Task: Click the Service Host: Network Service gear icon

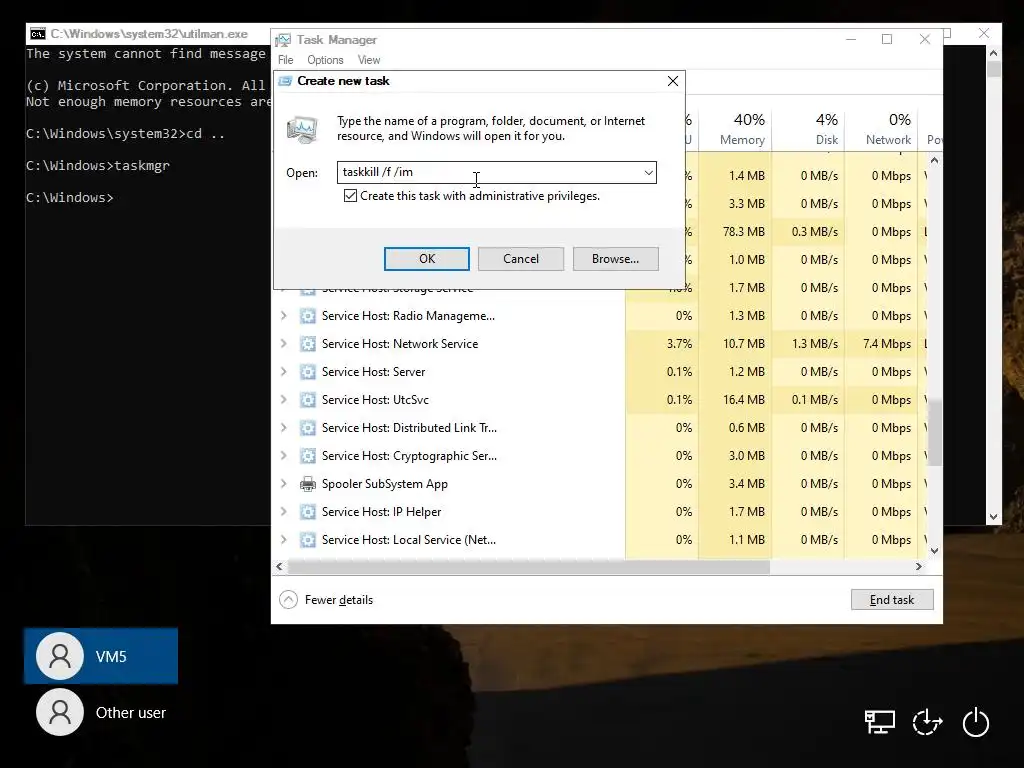Action: coord(308,344)
